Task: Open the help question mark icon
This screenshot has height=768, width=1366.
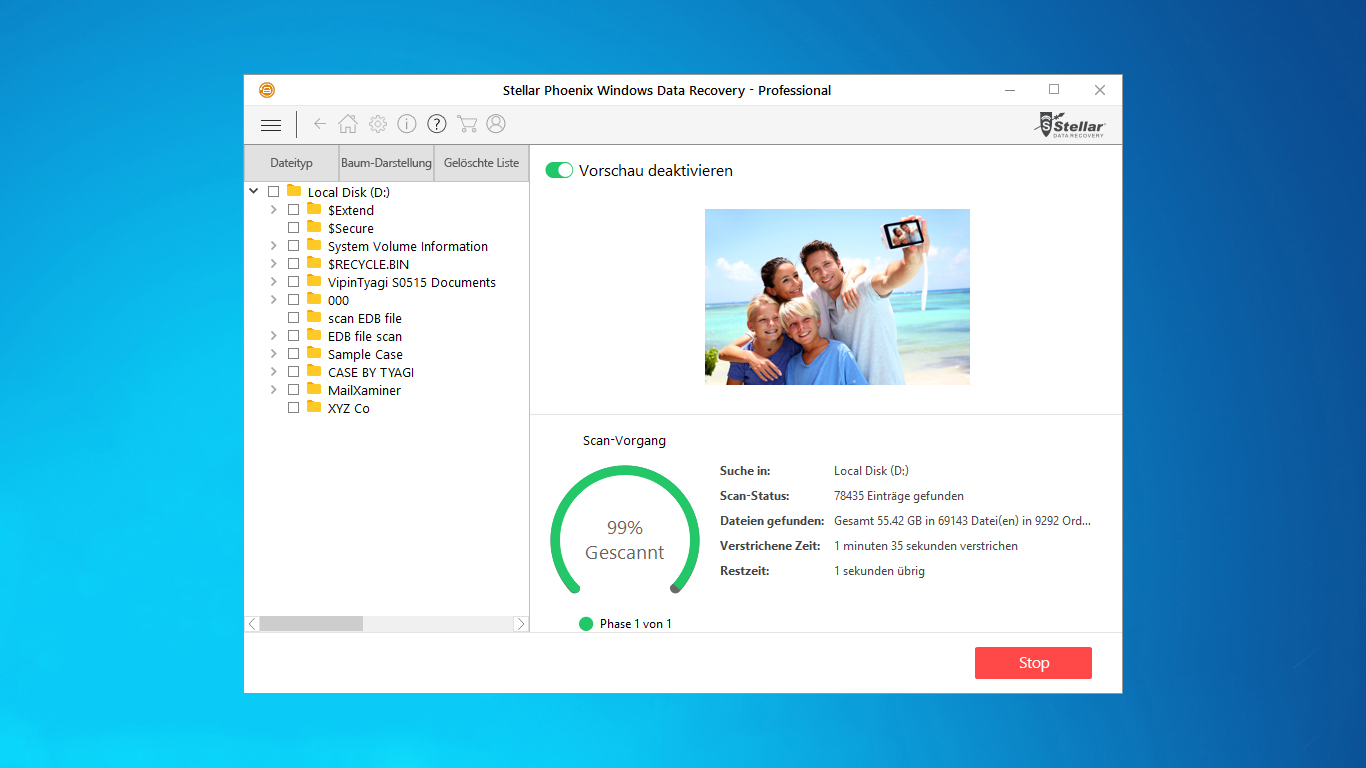Action: [437, 124]
